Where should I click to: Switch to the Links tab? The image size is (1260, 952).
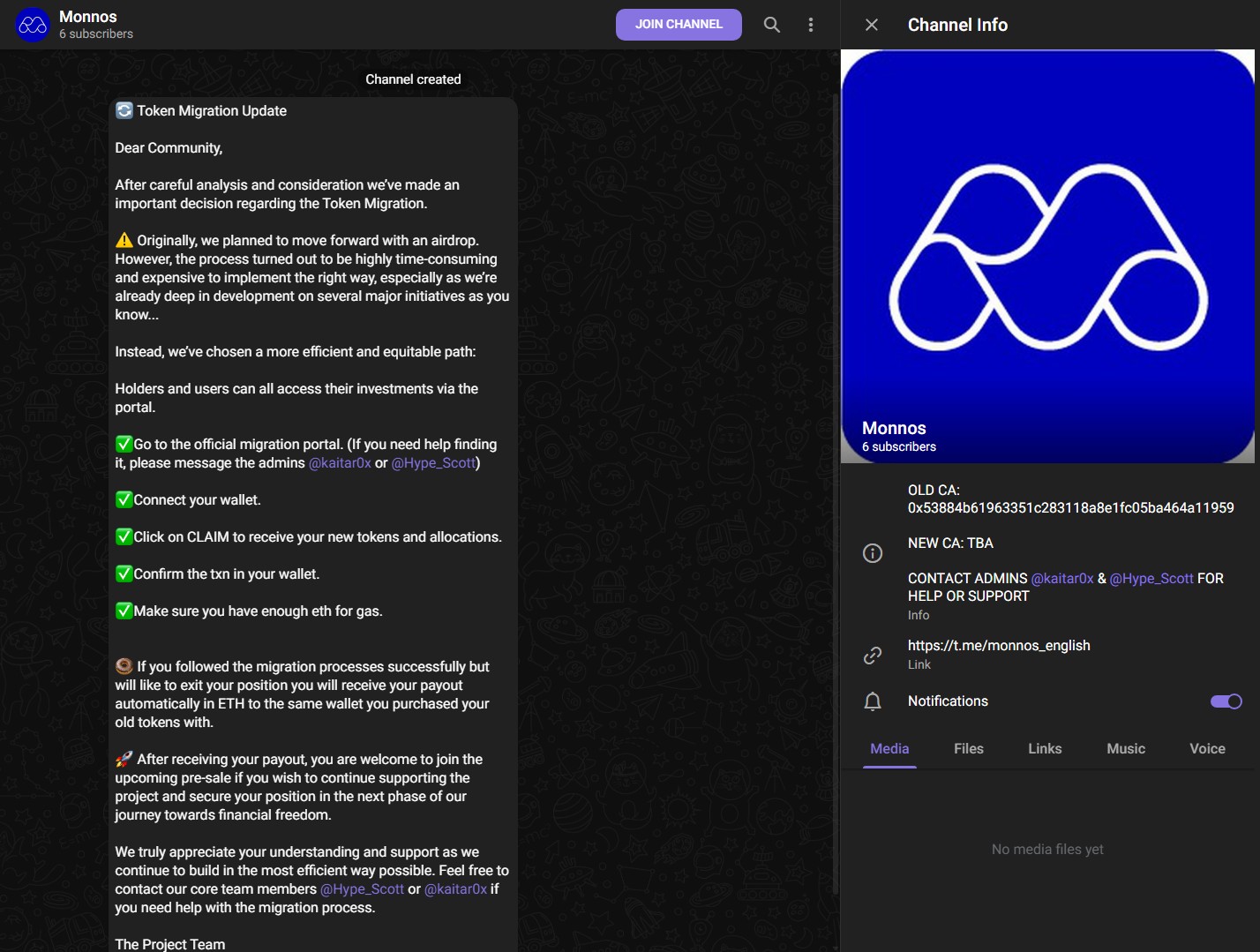1045,748
